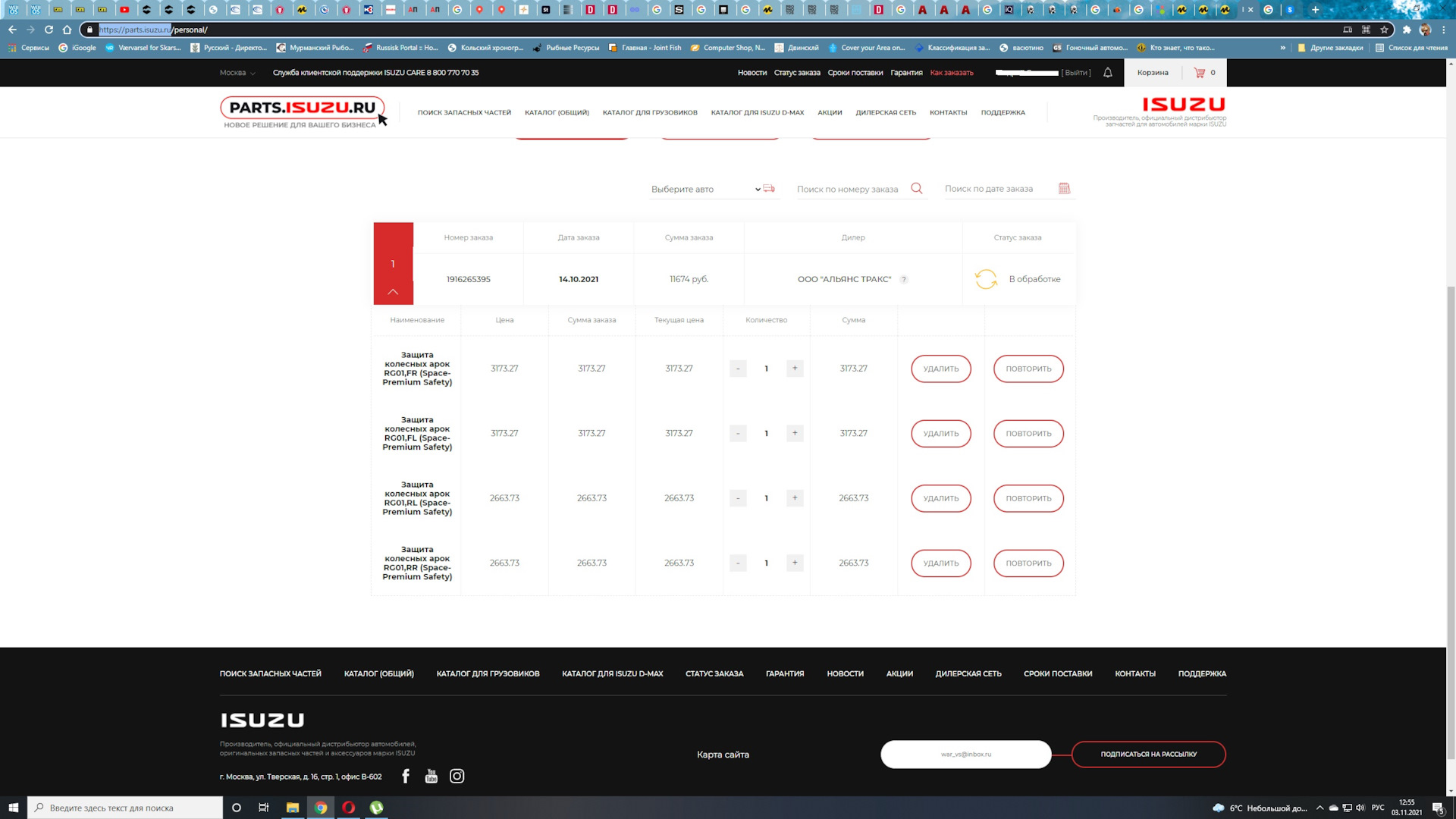Click the order status refresh icon
Image resolution: width=1456 pixels, height=819 pixels.
pyautogui.click(x=986, y=279)
